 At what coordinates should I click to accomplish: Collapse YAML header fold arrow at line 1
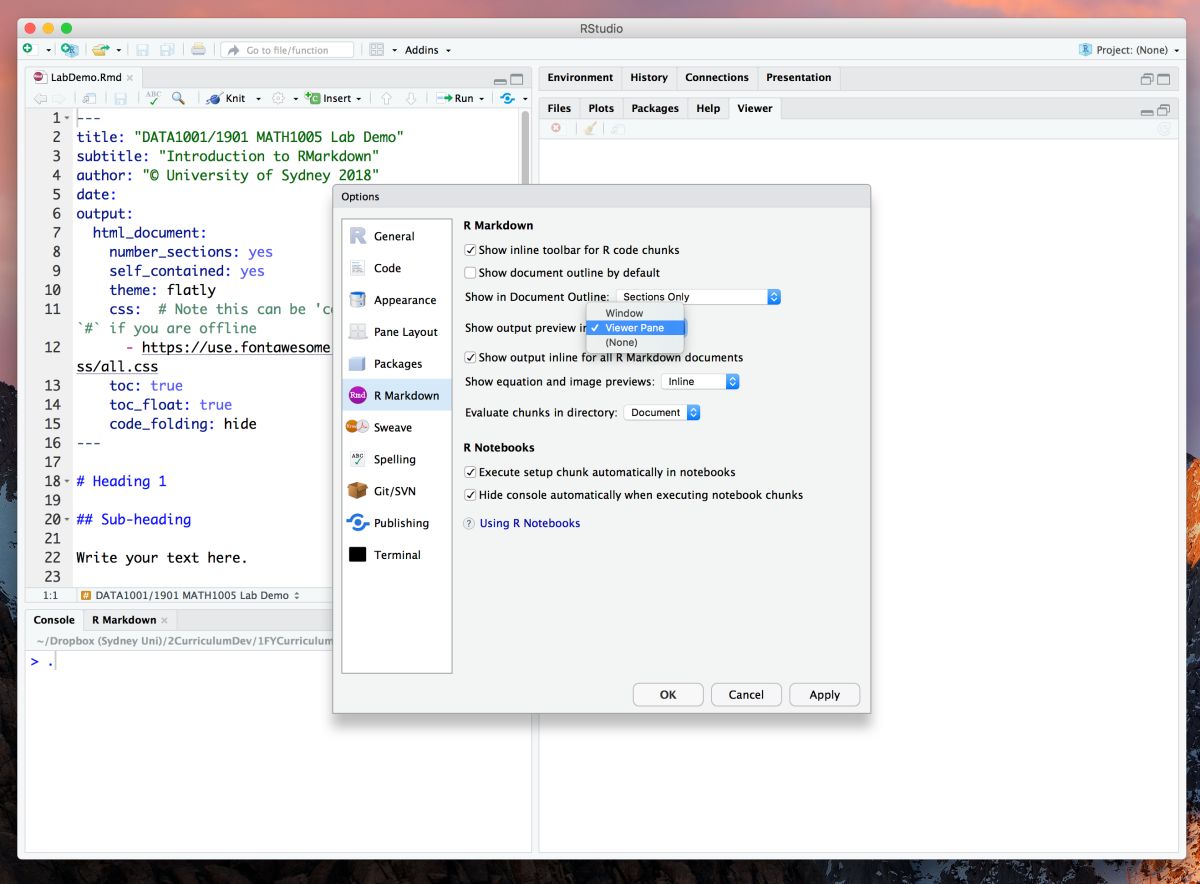coord(67,118)
